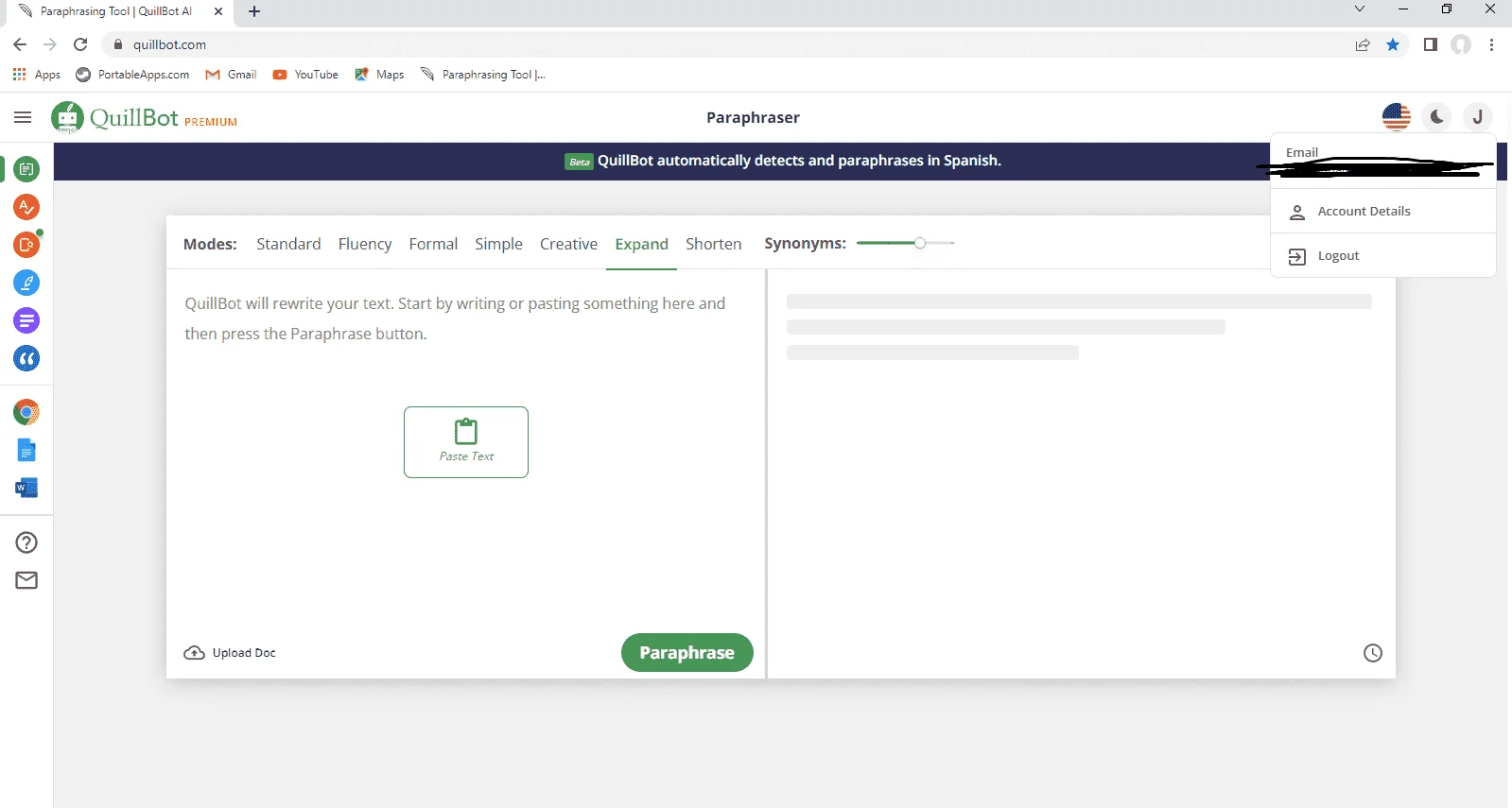Bookmark this page with the star icon
Image resolution: width=1512 pixels, height=808 pixels.
[x=1393, y=44]
